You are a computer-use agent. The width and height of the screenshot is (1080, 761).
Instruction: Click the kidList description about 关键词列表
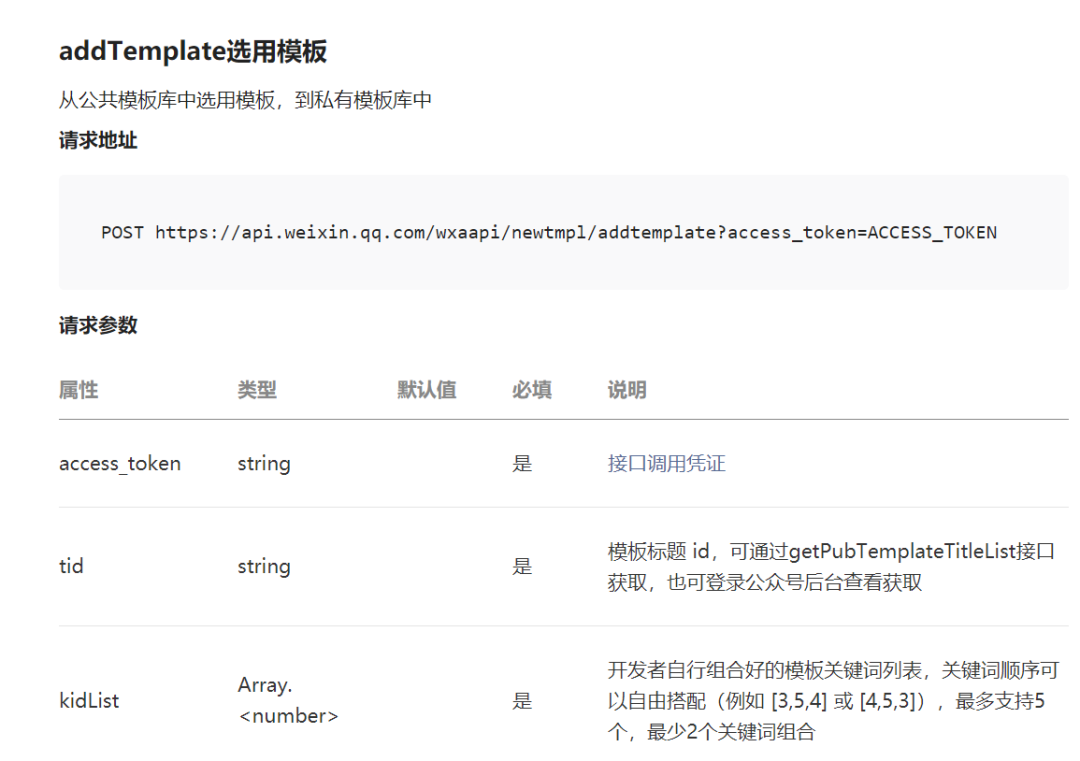click(833, 700)
